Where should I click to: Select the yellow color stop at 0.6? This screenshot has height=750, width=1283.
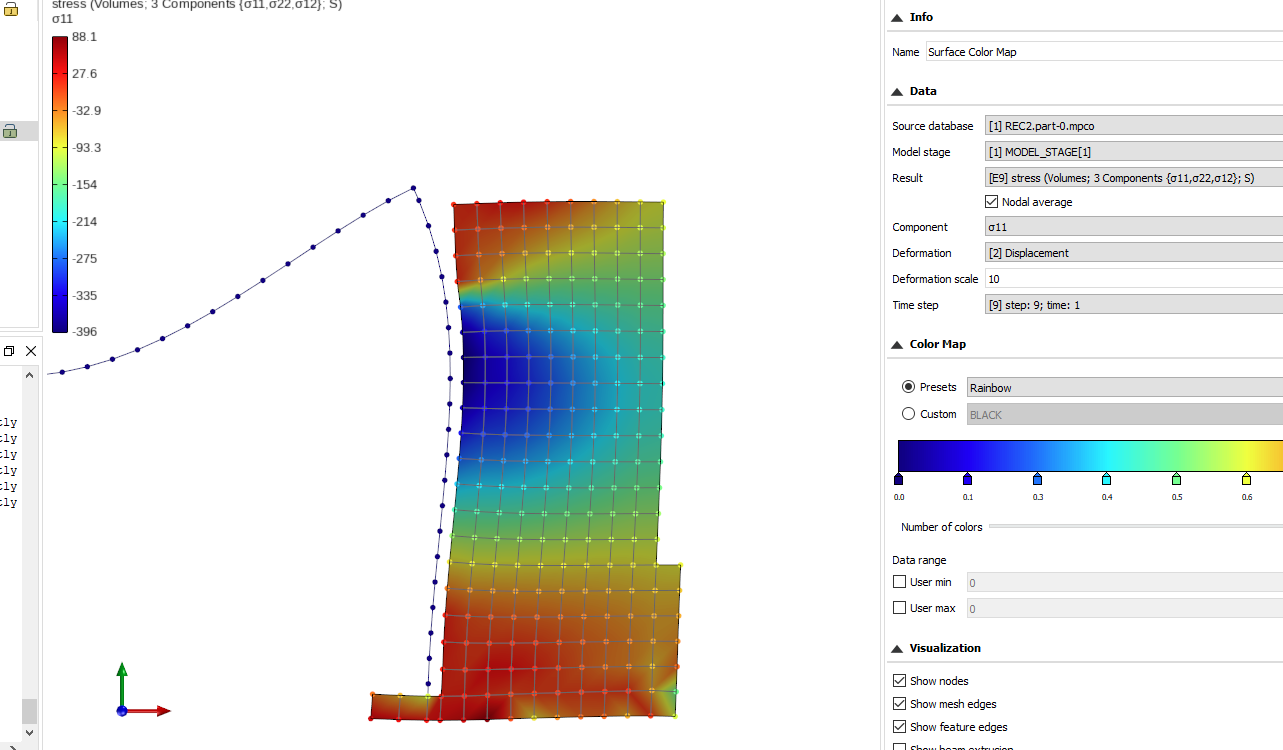[1246, 479]
